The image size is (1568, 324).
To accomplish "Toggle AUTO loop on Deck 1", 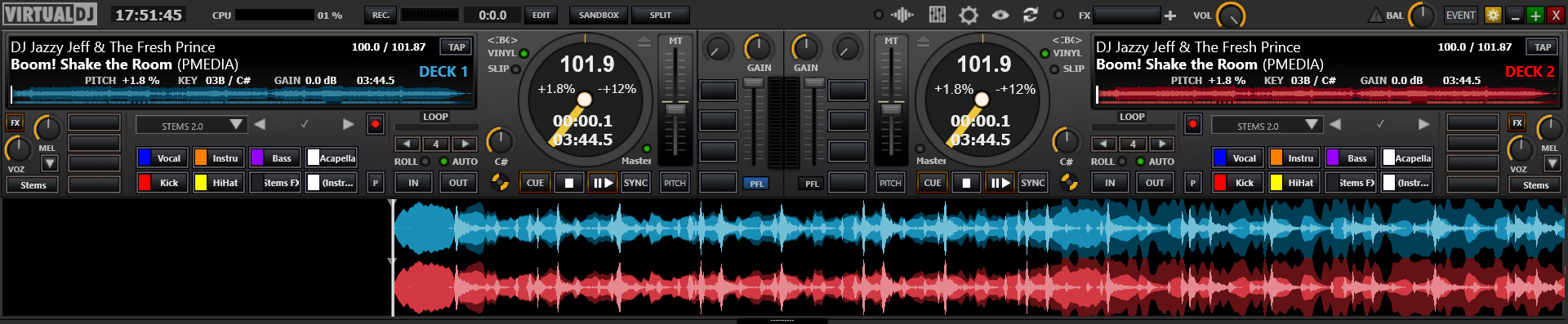I will (444, 162).
